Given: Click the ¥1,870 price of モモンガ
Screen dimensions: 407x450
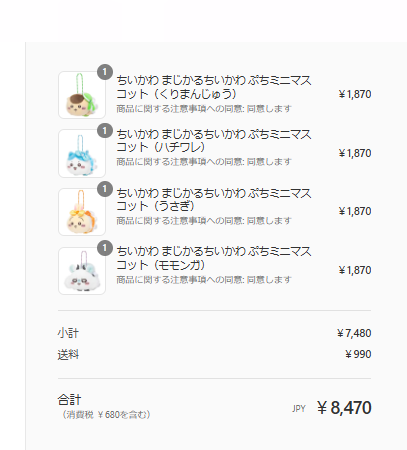Looking at the screenshot, I should (x=355, y=270).
